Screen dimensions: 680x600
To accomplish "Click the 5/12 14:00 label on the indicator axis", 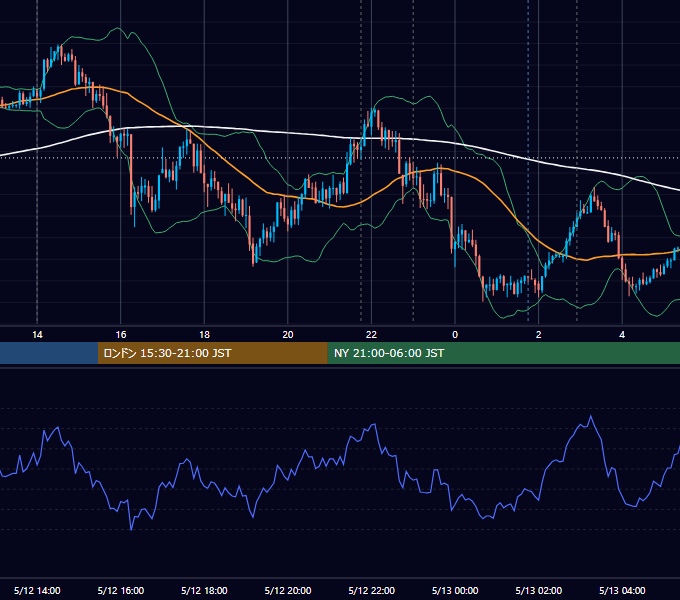I will (37, 590).
